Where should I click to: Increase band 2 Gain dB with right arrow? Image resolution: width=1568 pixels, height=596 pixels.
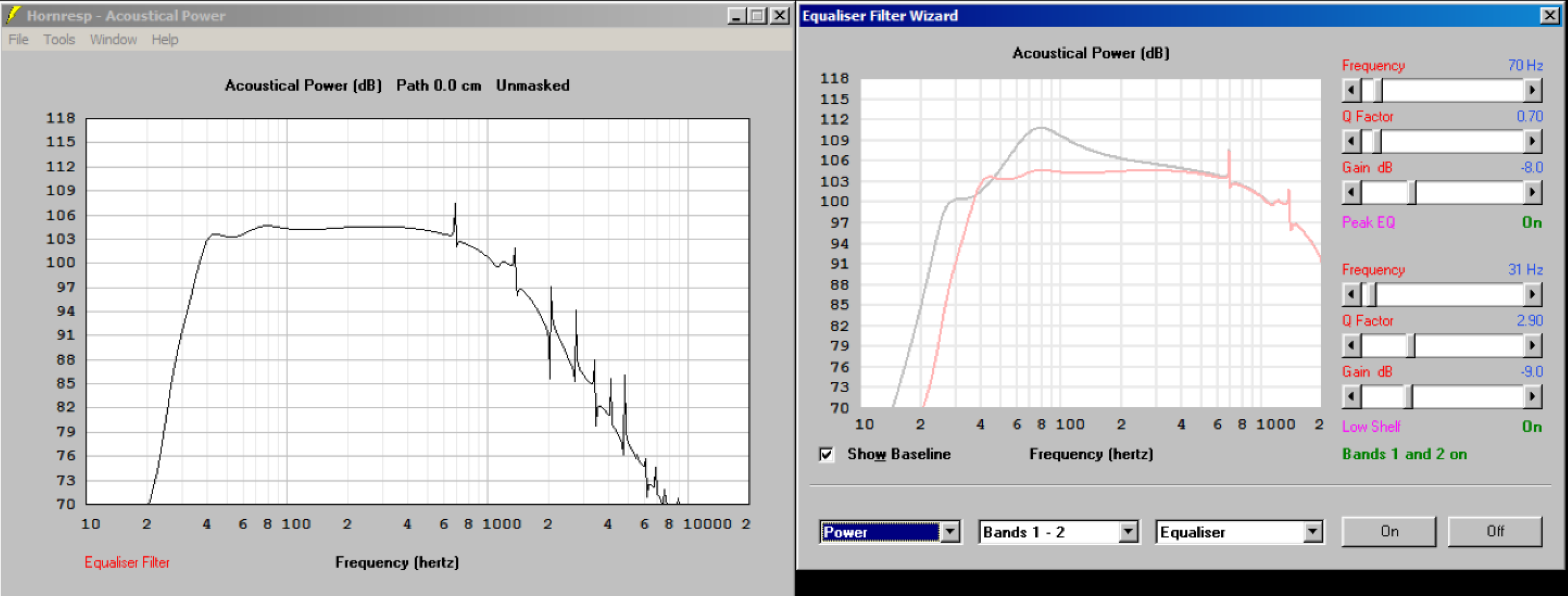click(1533, 397)
